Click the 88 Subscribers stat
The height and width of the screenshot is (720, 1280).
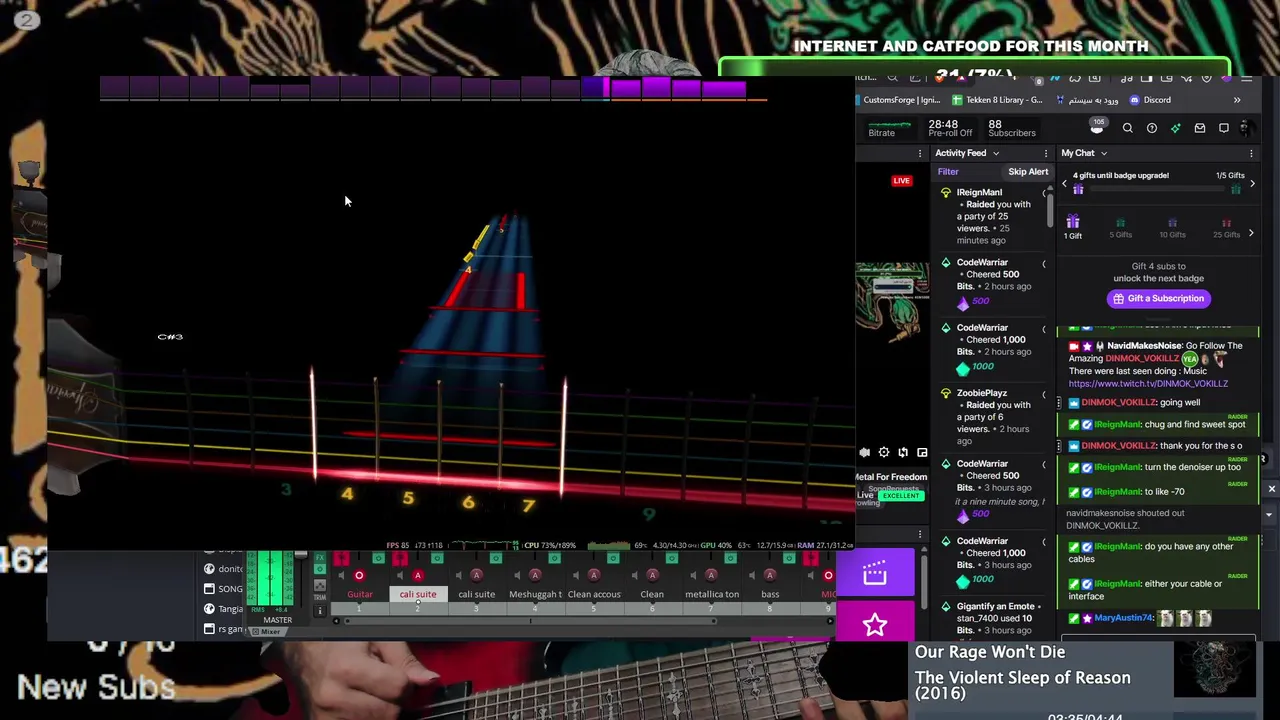pos(1011,128)
